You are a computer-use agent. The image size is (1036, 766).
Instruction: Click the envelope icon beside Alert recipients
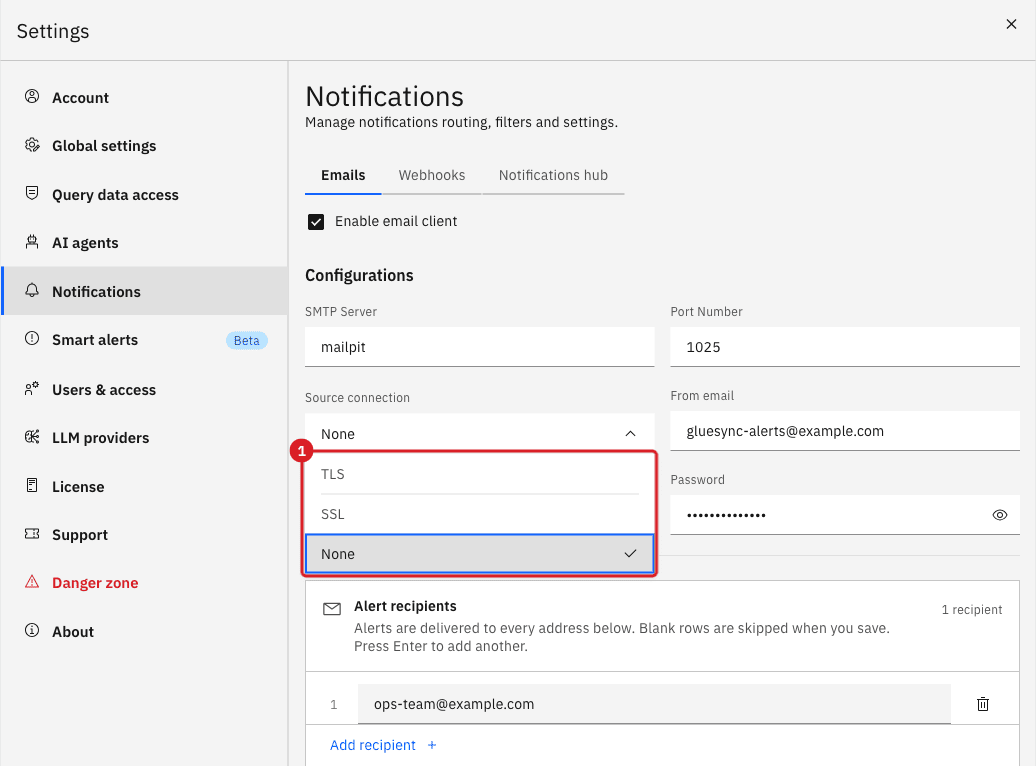[332, 609]
